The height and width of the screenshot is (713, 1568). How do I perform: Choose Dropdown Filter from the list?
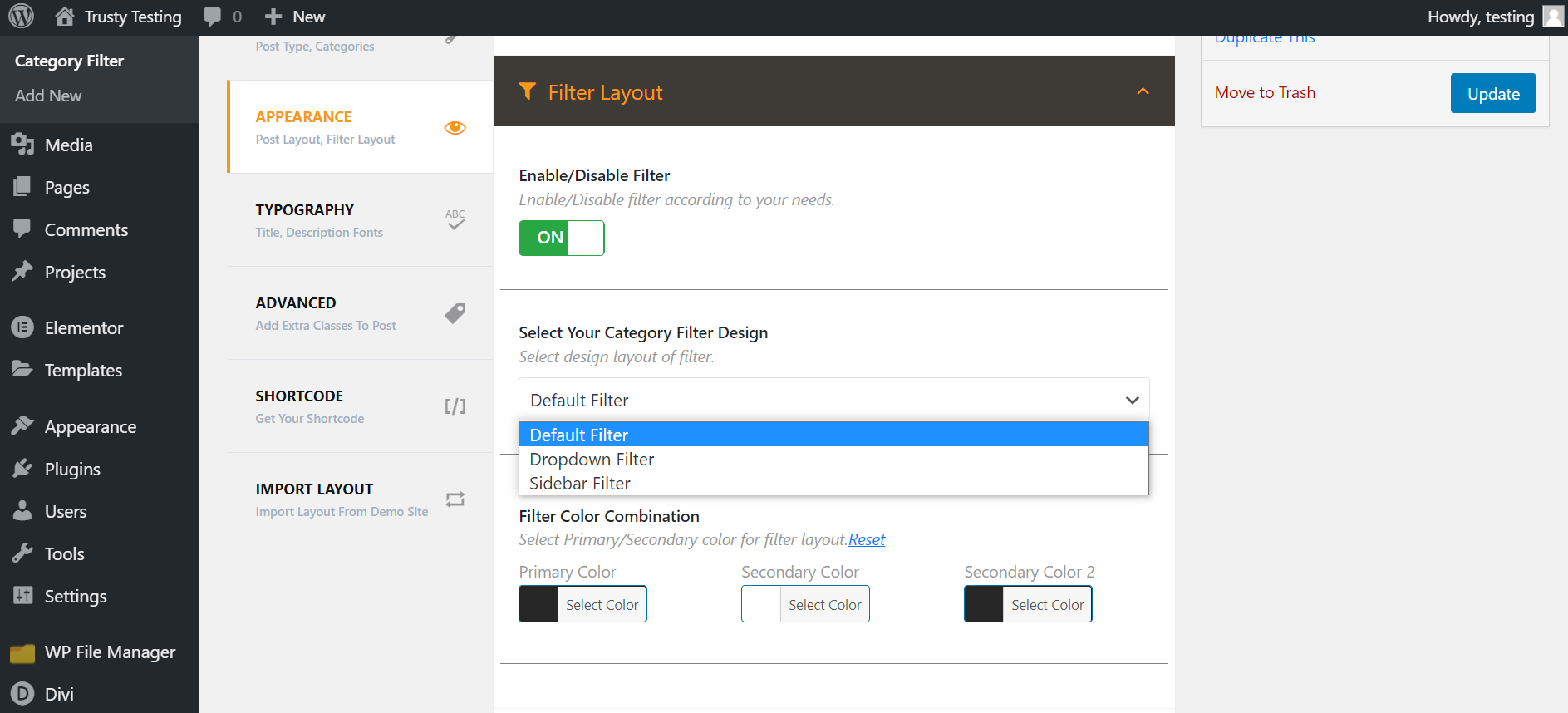(592, 460)
